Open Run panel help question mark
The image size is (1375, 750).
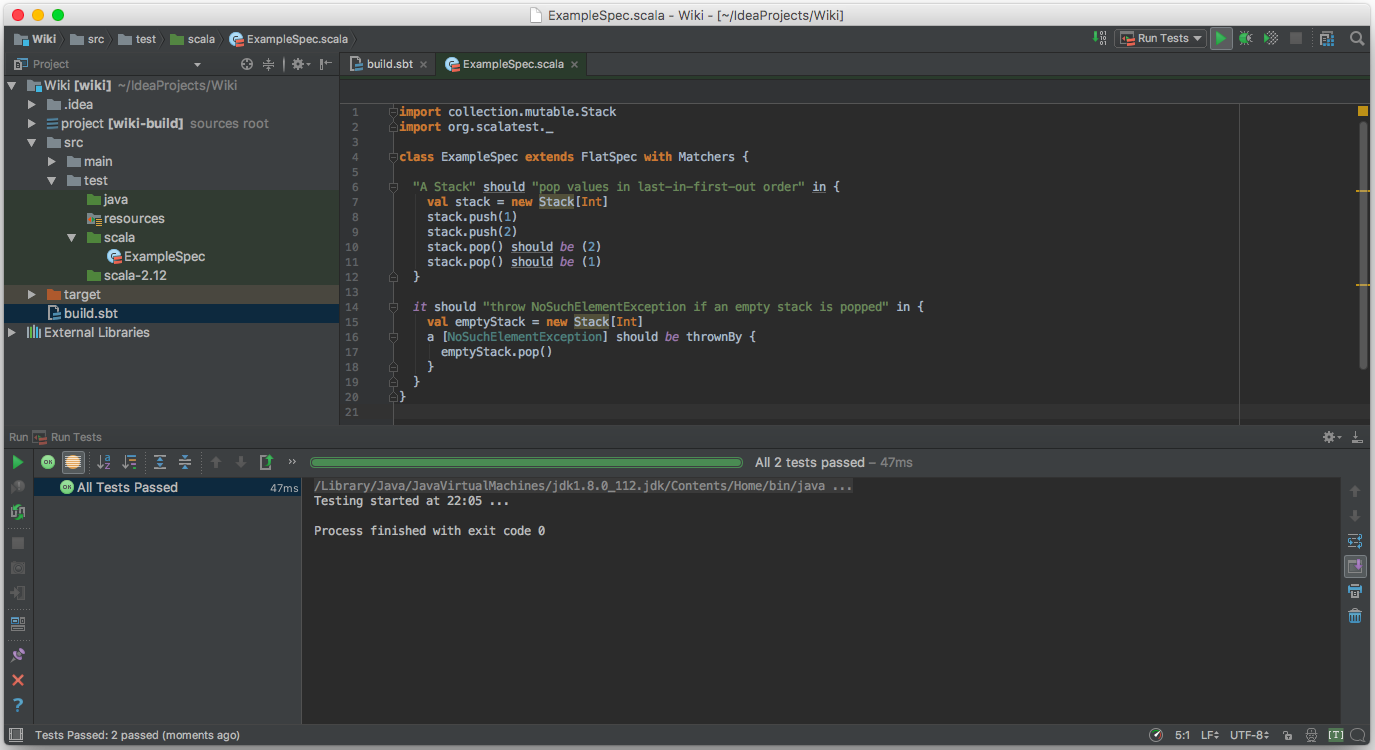17,705
